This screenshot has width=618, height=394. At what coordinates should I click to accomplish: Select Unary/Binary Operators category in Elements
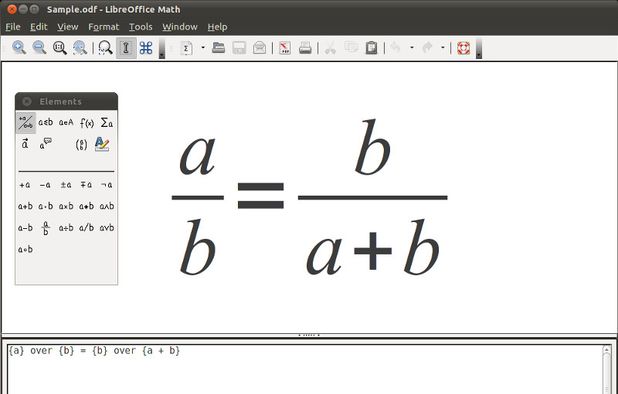(x=26, y=123)
